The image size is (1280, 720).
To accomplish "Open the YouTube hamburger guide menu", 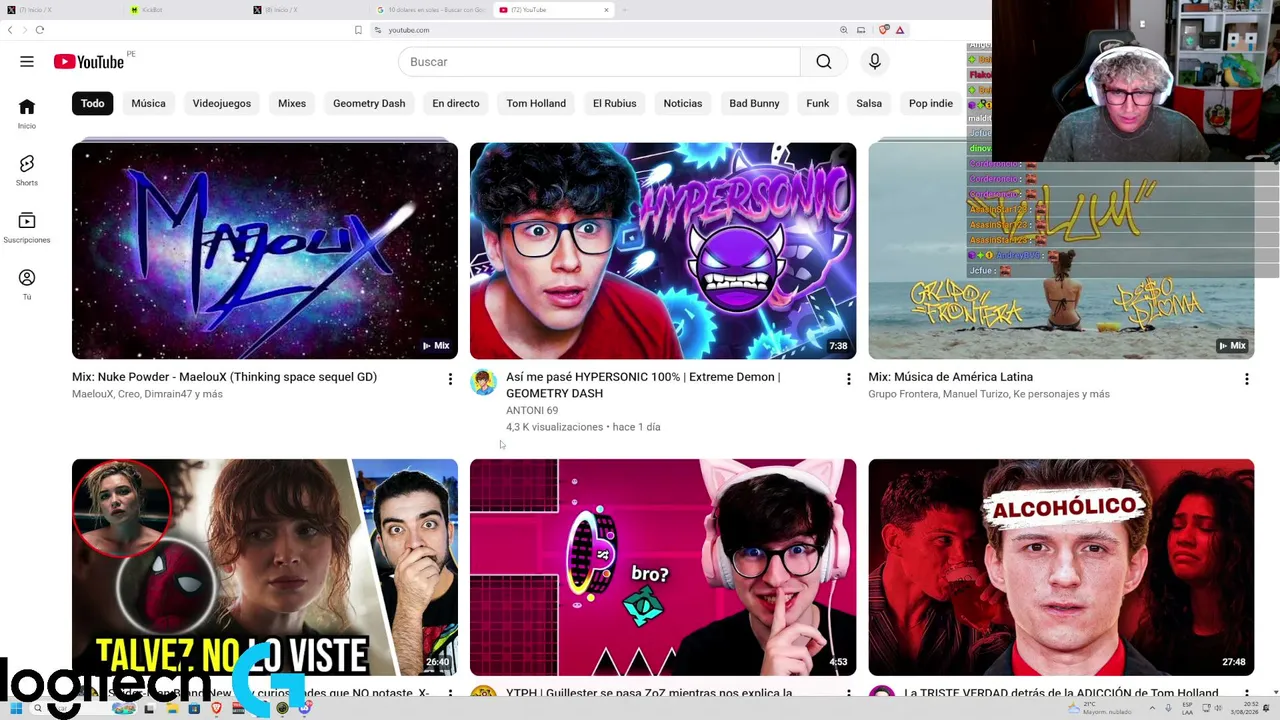I will 27,62.
